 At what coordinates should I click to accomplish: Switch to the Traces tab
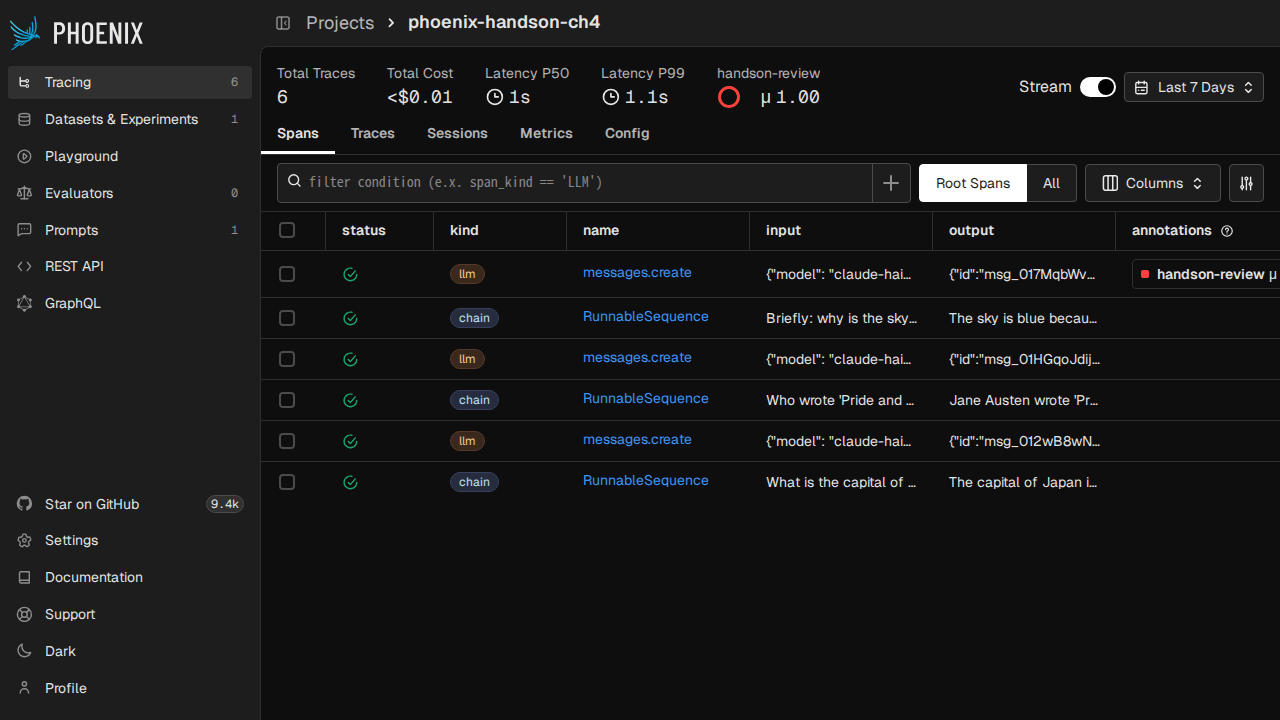[372, 133]
